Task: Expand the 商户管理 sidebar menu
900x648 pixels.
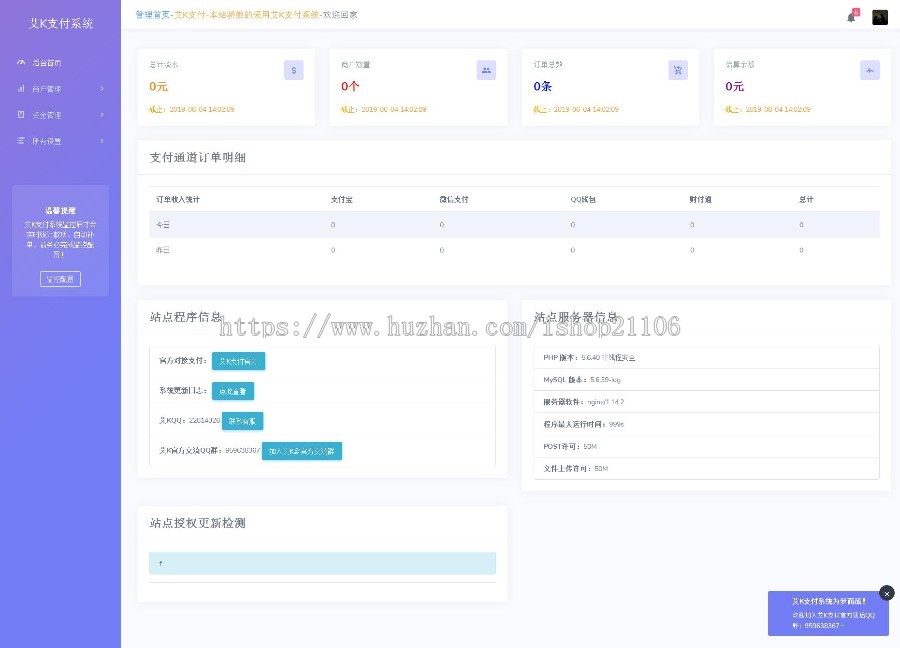Action: (60, 88)
